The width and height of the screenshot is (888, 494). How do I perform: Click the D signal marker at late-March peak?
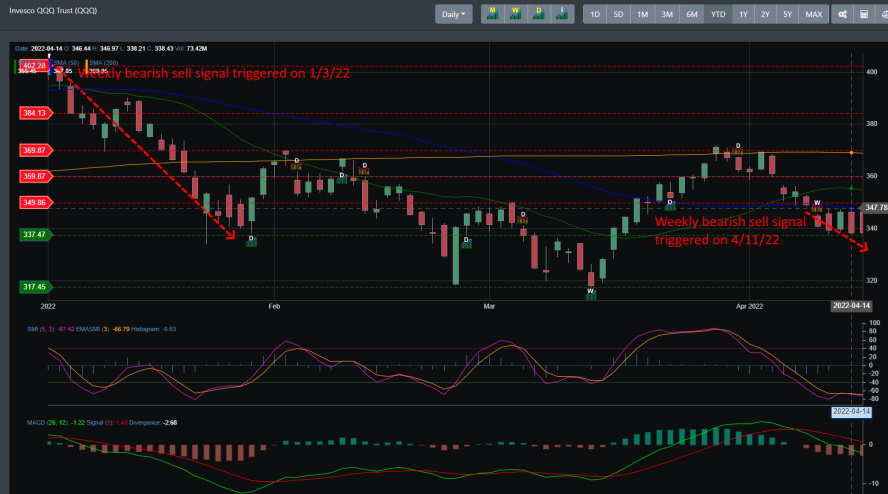[737, 149]
